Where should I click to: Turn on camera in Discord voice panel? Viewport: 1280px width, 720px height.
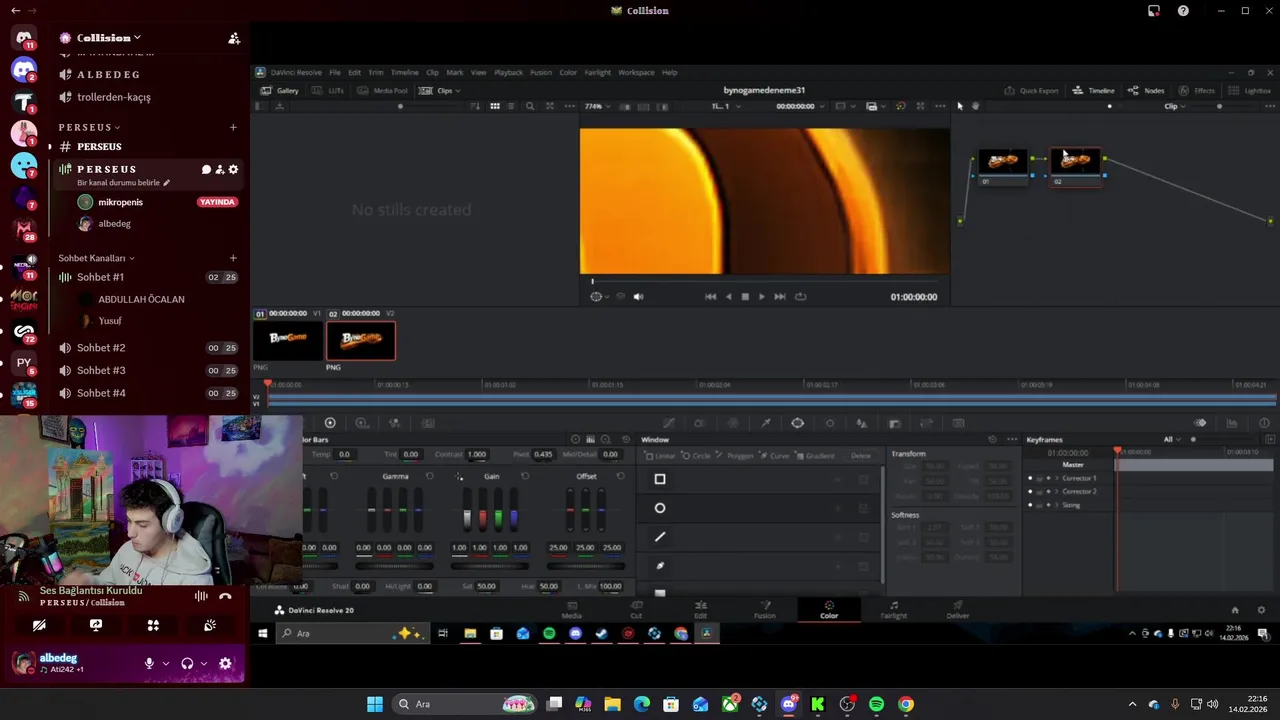[x=39, y=625]
